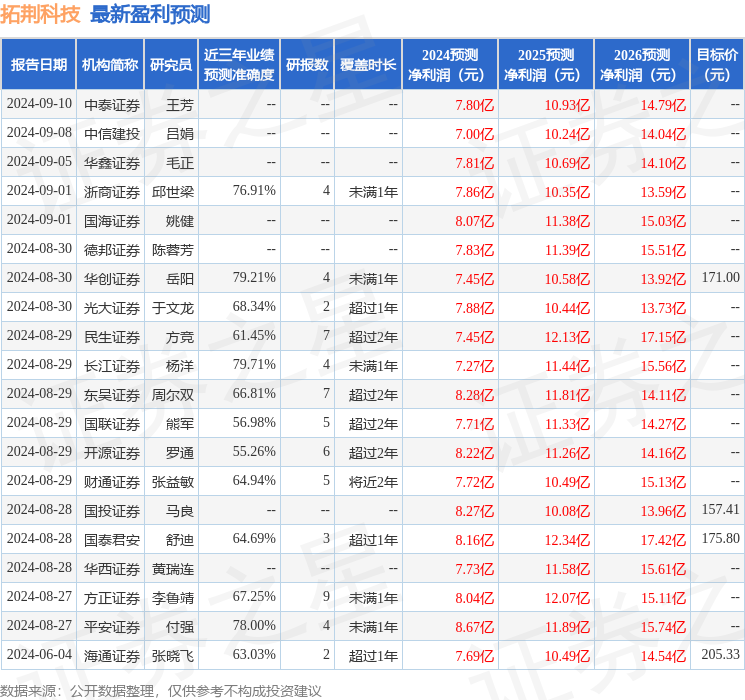Screen dimensions: 745x700
Task: Click the 2025预测净利润 column header
Action: [x=546, y=65]
